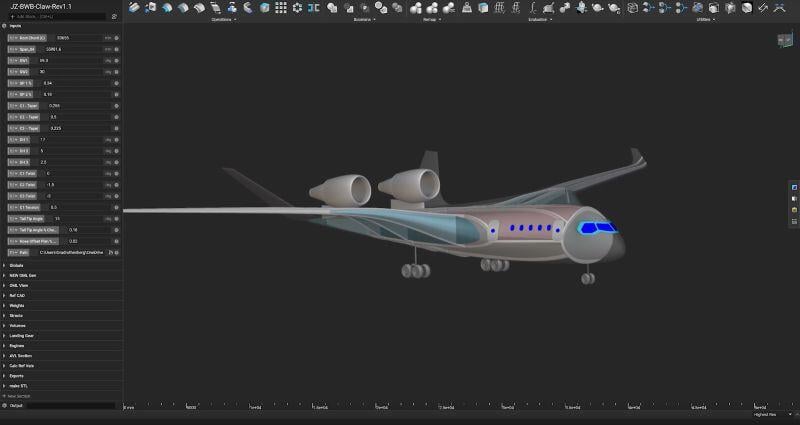800x425 pixels.
Task: Click the yellow icon on right edge panel
Action: pyautogui.click(x=794, y=210)
